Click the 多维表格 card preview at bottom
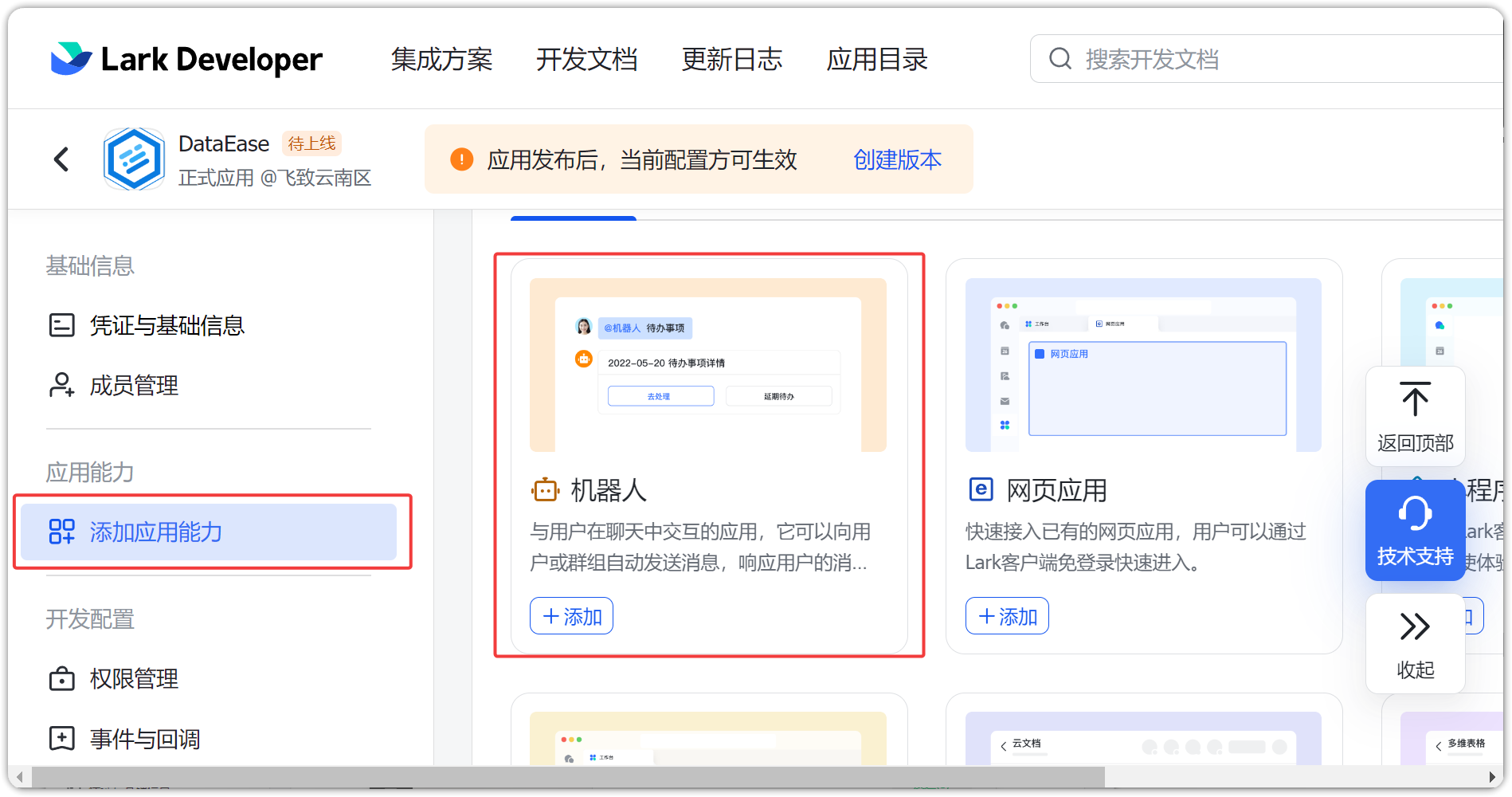Viewport: 1512px width, 797px height. [1451, 738]
